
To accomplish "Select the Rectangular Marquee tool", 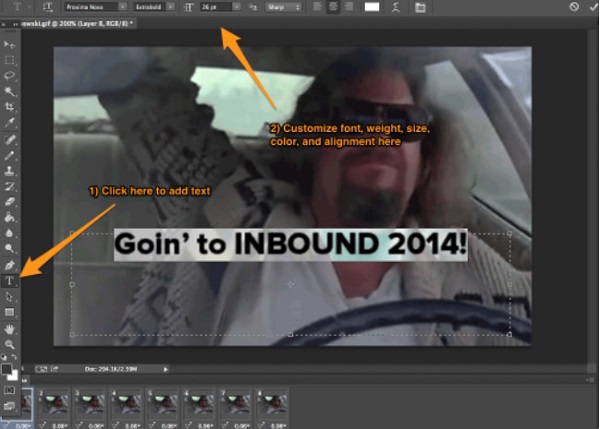I will click(9, 60).
